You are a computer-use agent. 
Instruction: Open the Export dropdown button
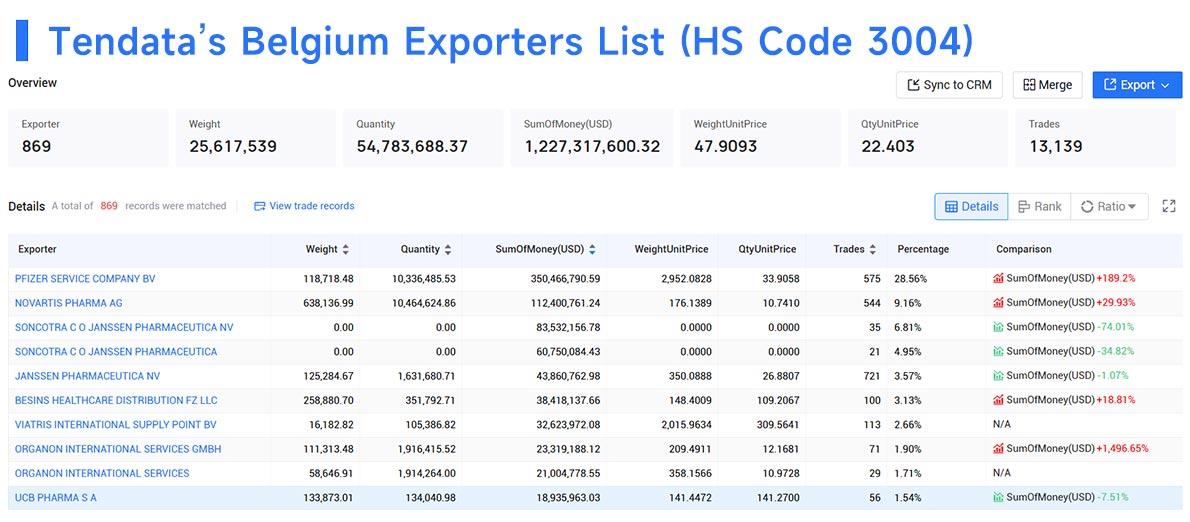[1137, 85]
